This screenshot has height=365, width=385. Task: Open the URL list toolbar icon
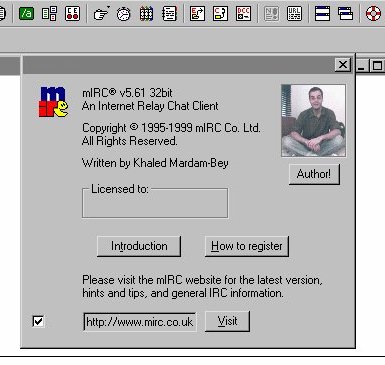click(294, 13)
